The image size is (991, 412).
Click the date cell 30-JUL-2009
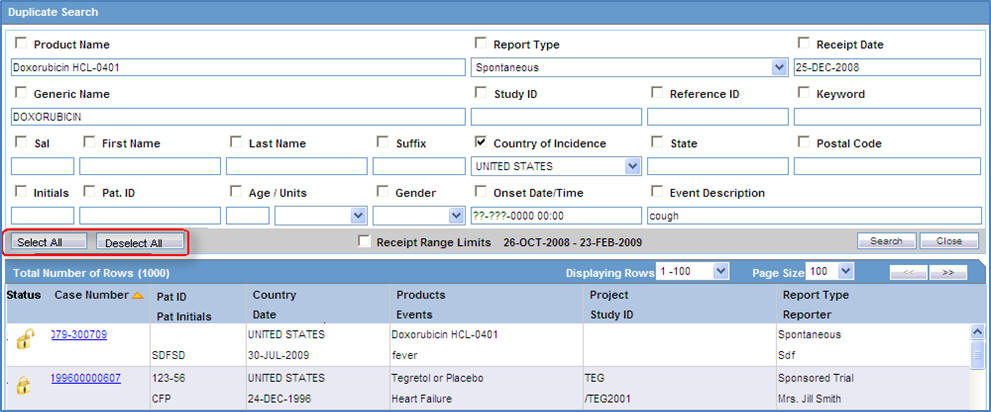click(278, 355)
